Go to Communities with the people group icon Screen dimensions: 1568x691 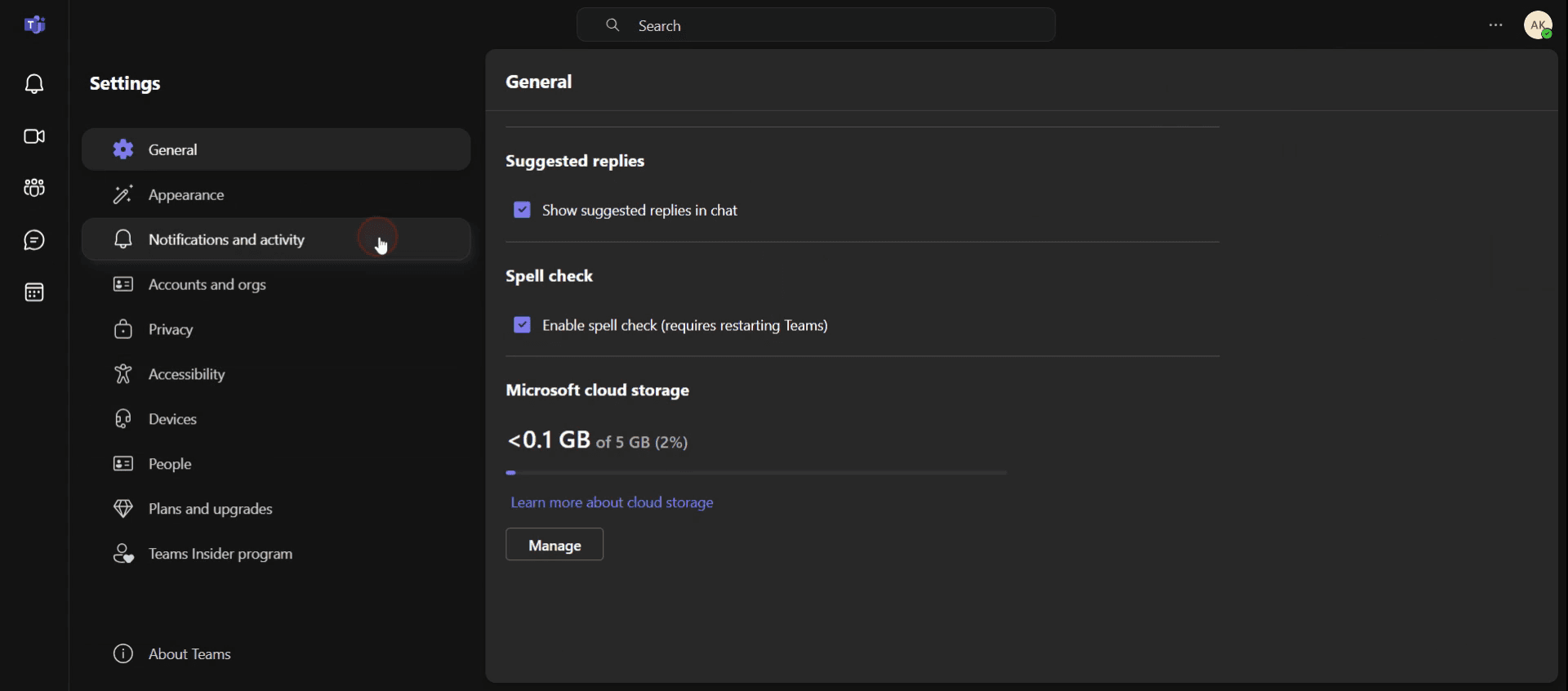34,188
